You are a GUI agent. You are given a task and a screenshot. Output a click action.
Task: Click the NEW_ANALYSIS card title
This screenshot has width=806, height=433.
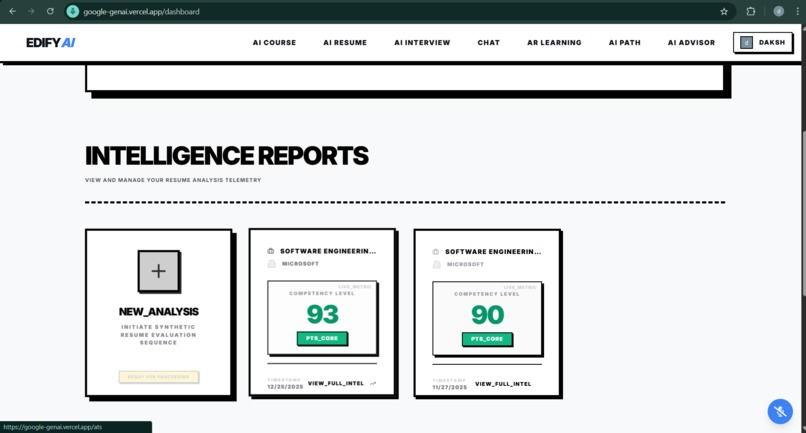pos(159,312)
